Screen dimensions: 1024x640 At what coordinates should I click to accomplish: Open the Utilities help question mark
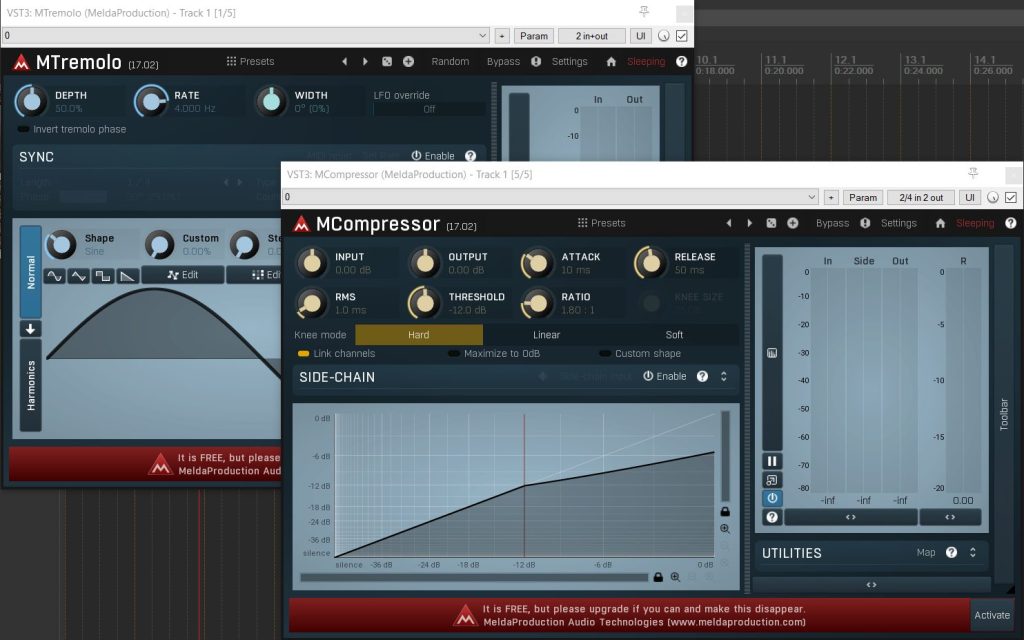click(952, 552)
